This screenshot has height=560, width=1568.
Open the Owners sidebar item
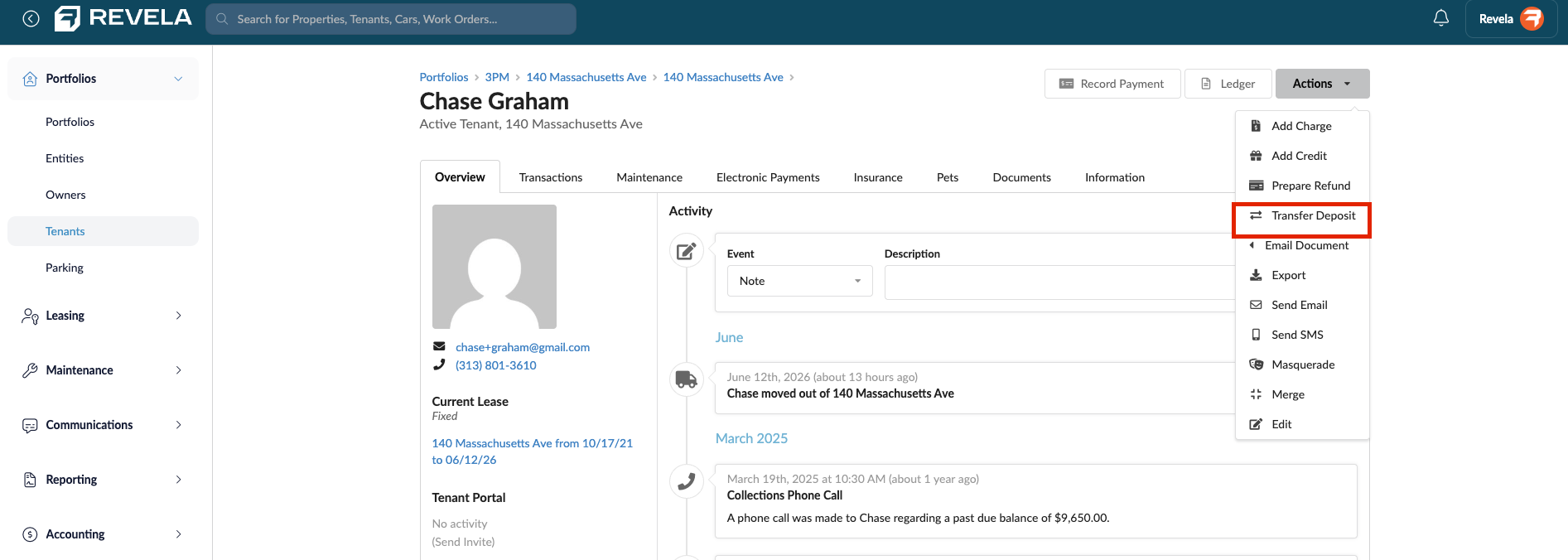65,195
